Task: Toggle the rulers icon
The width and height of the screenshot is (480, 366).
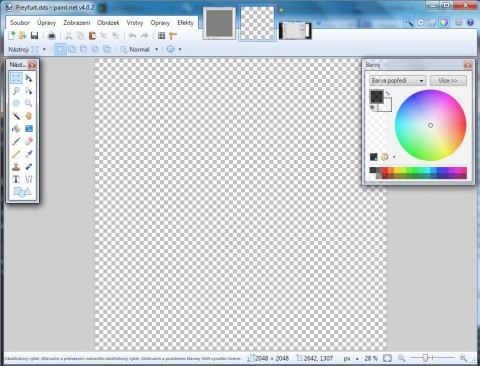Action: pyautogui.click(x=173, y=35)
